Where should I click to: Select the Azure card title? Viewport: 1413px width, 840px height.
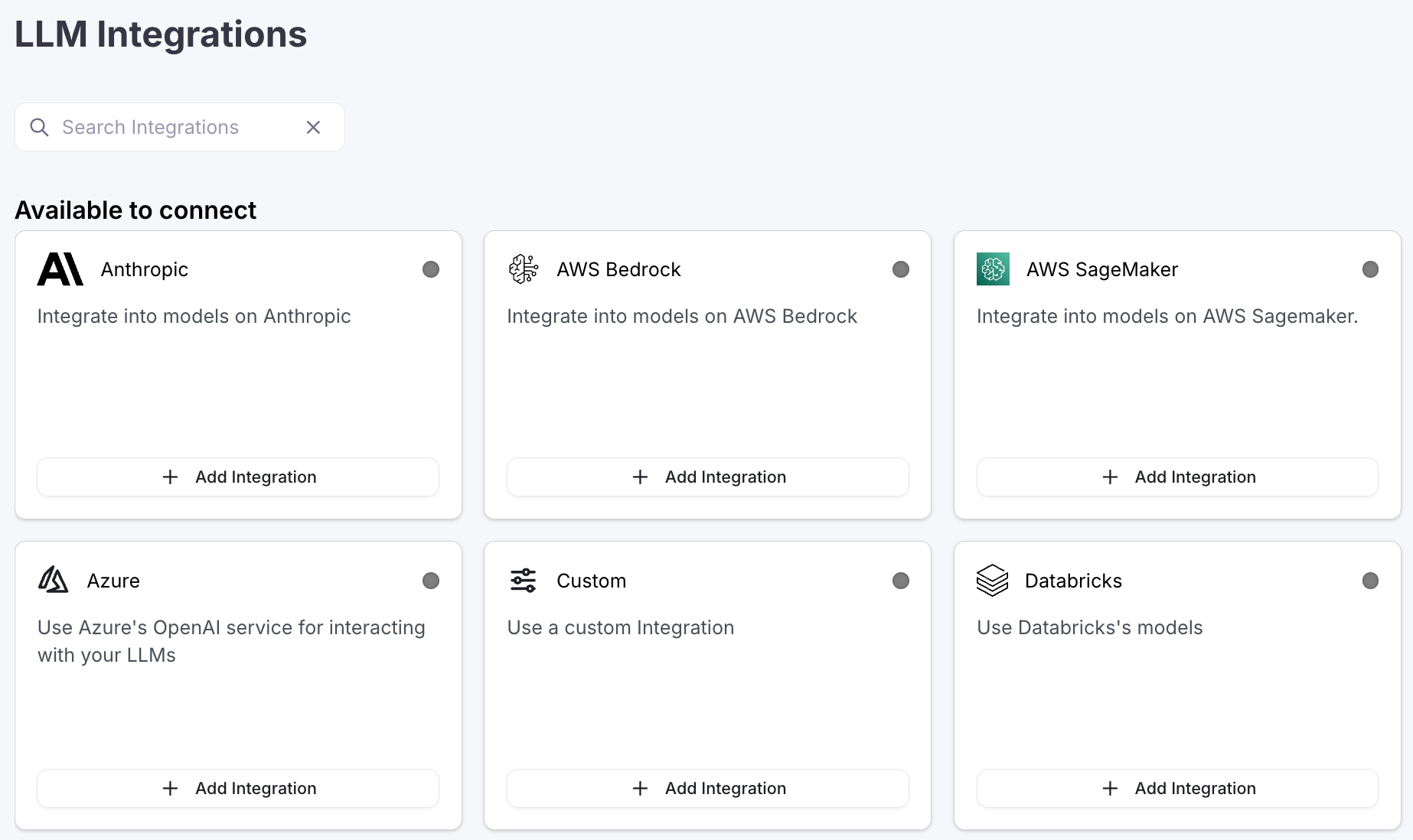coord(113,581)
